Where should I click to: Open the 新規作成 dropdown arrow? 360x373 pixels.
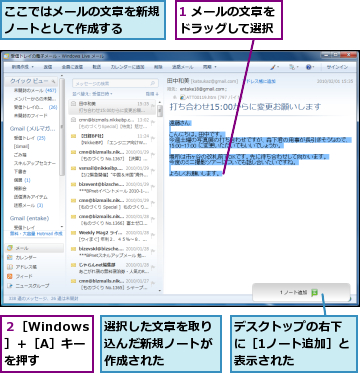click(x=33, y=67)
